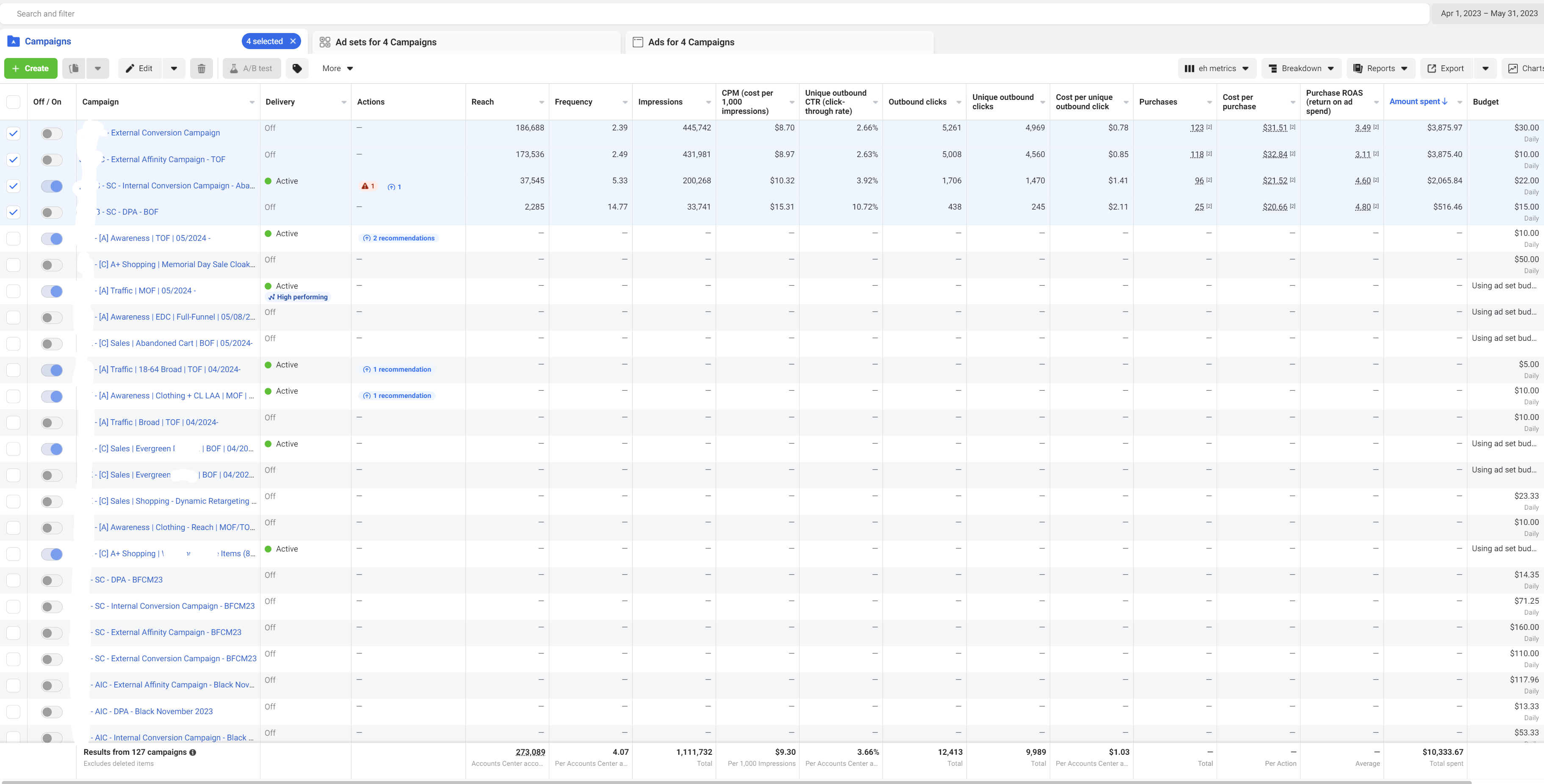This screenshot has height=784, width=1544.
Task: Turn on the External Conversion Campaign toggle
Action: point(52,134)
